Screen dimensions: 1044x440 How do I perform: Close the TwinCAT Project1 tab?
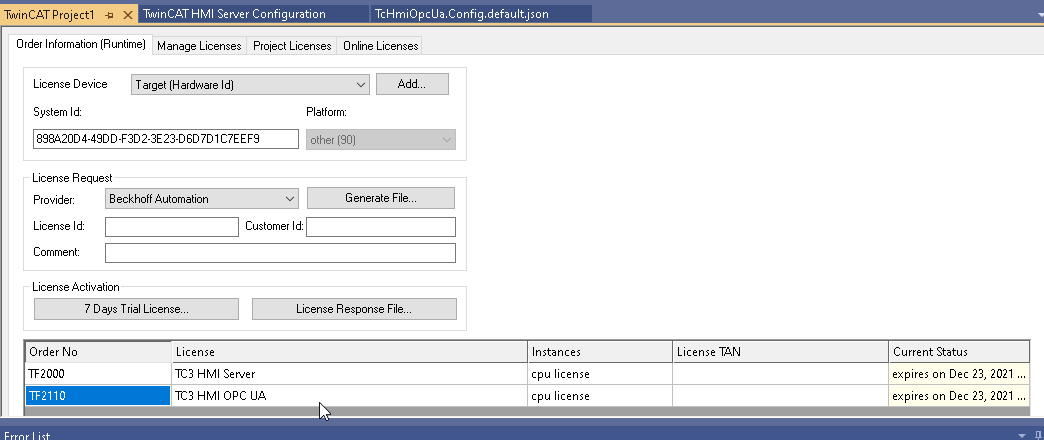pyautogui.click(x=129, y=14)
